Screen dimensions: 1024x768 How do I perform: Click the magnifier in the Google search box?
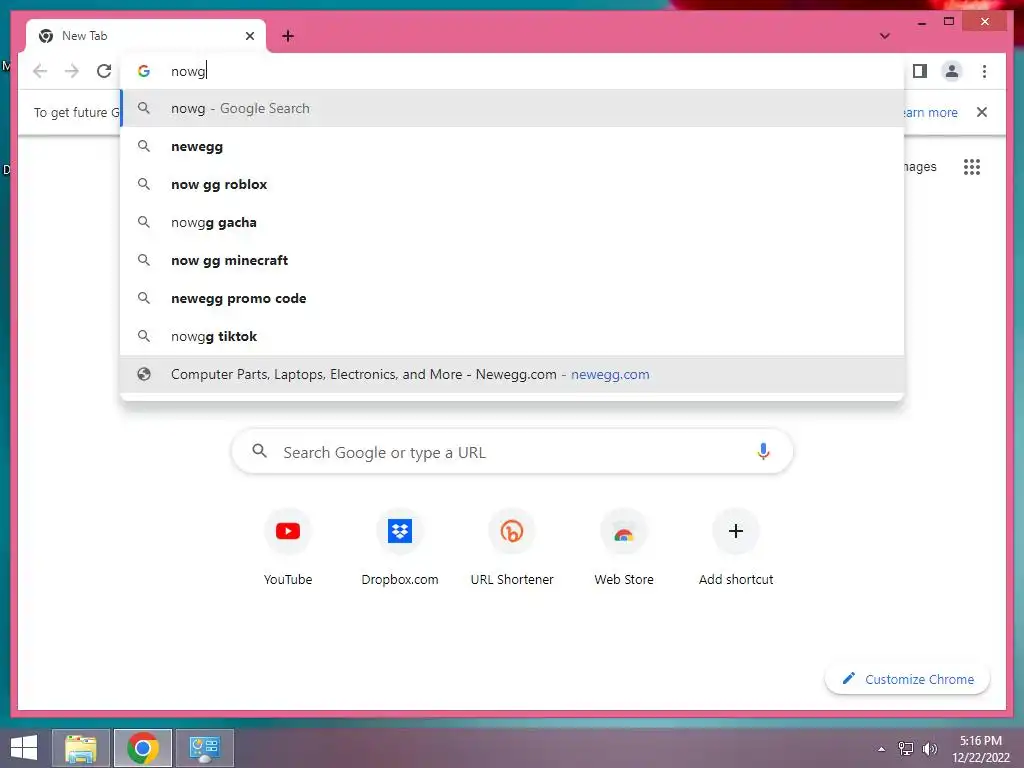259,451
